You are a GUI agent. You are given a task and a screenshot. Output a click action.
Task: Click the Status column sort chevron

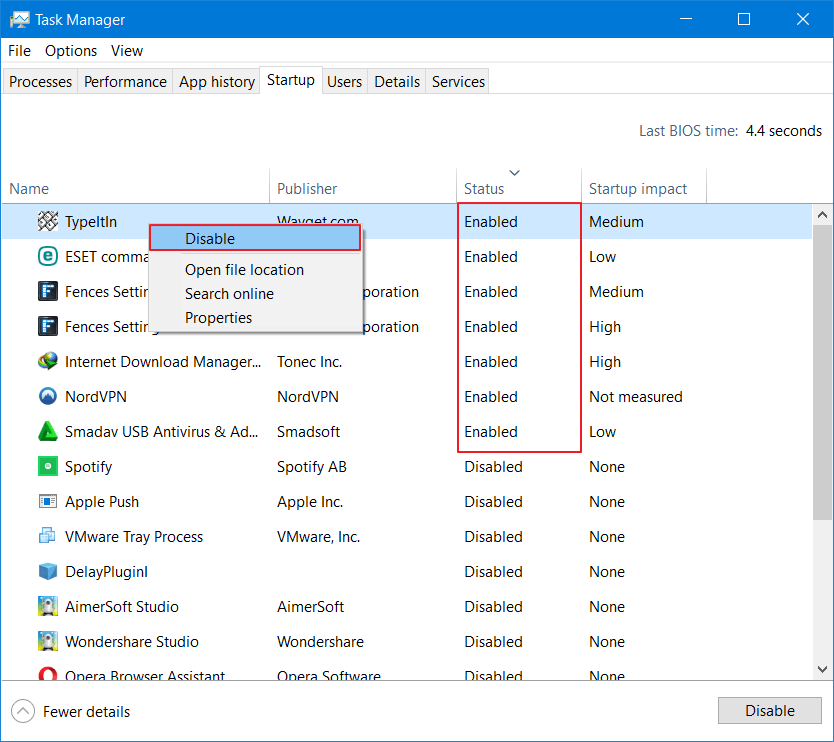coord(514,173)
